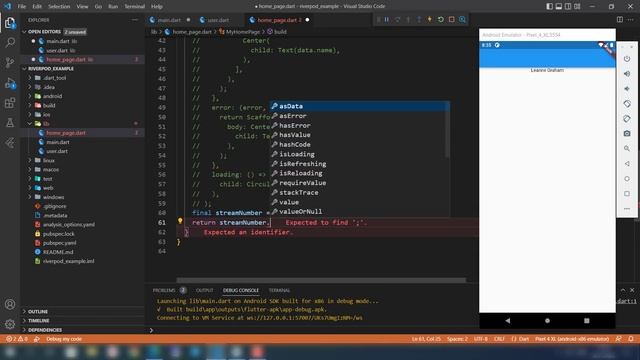Click Android home button in emulator
Viewport: 640px width, 360px height.
[x=547, y=321]
